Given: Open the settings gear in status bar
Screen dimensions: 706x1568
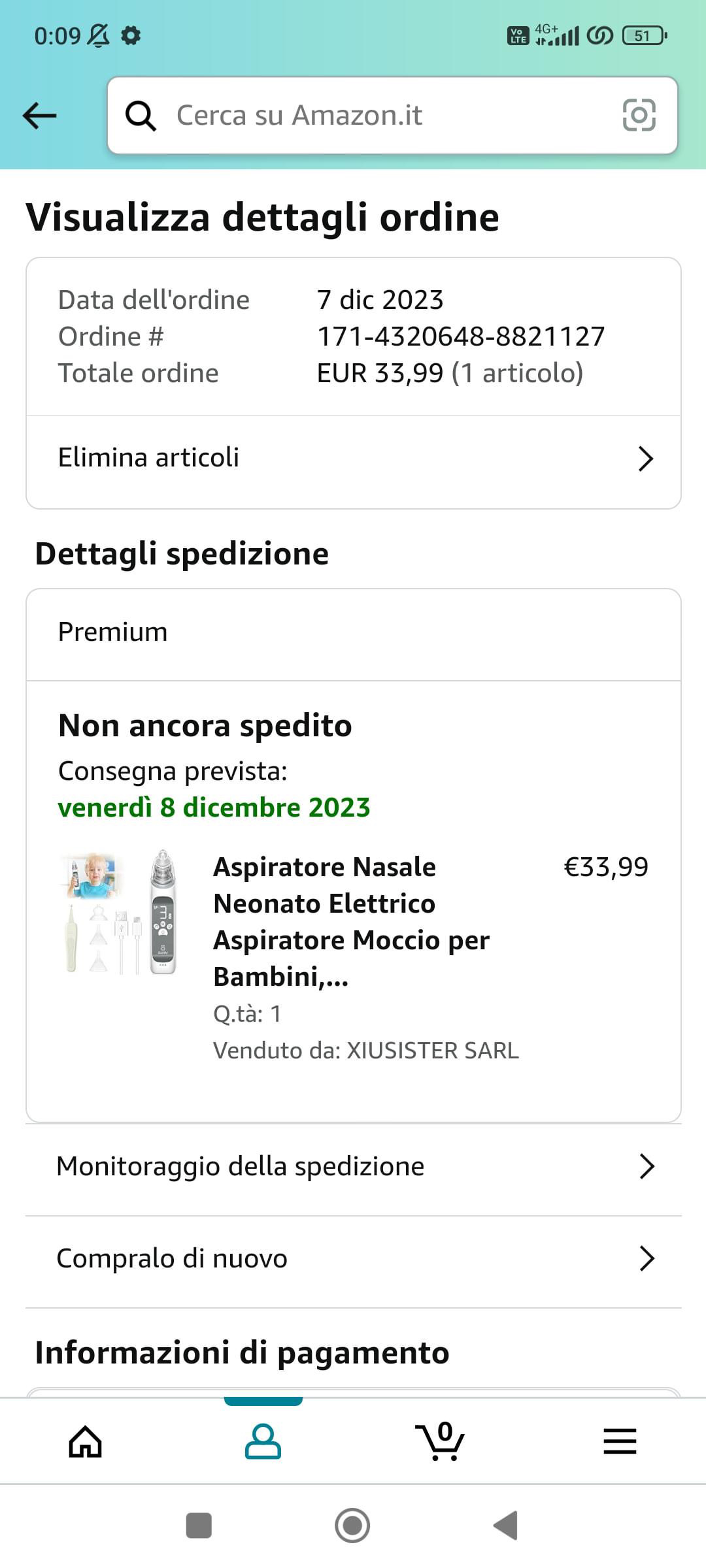Looking at the screenshot, I should click(x=131, y=35).
